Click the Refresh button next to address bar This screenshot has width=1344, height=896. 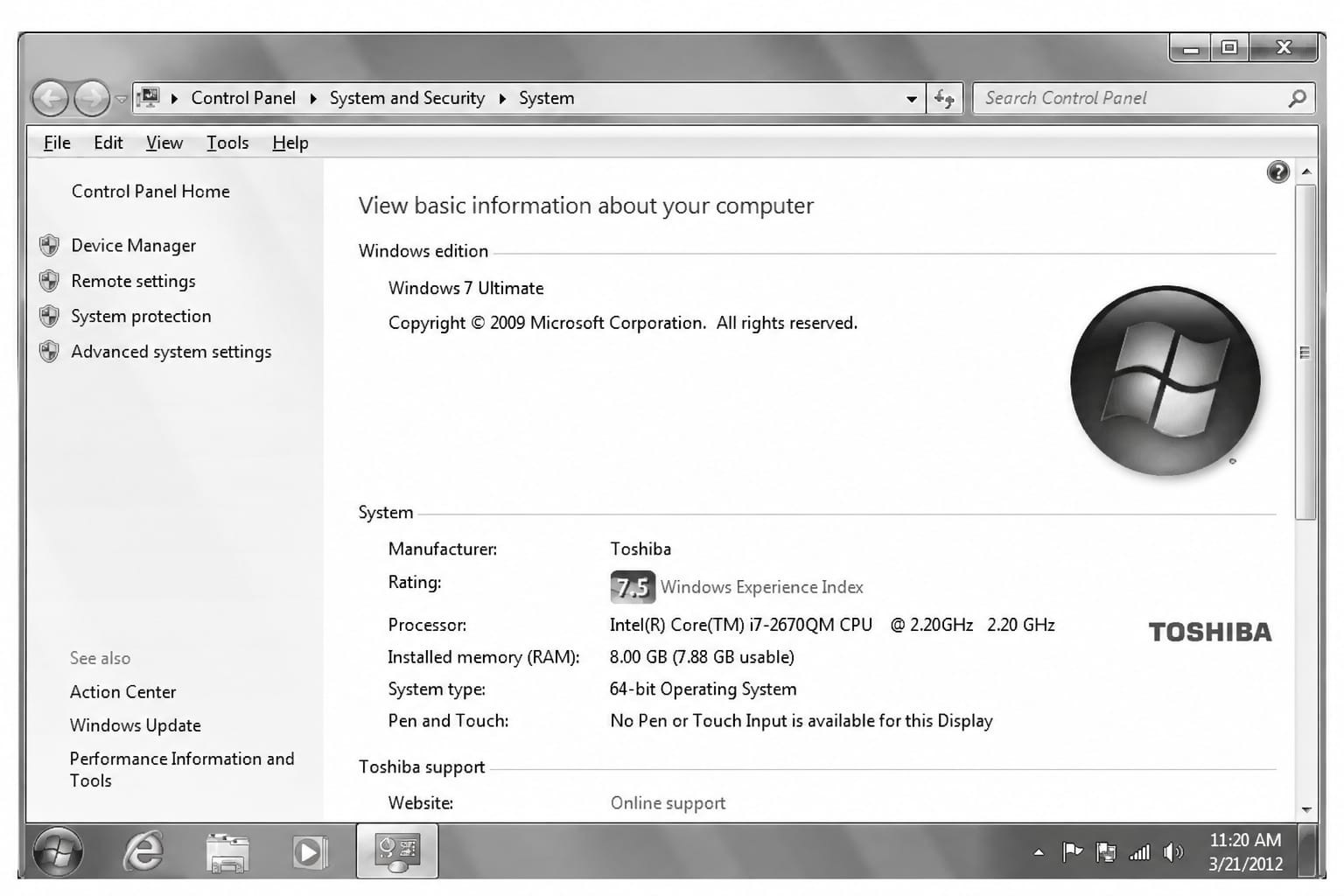coord(944,99)
